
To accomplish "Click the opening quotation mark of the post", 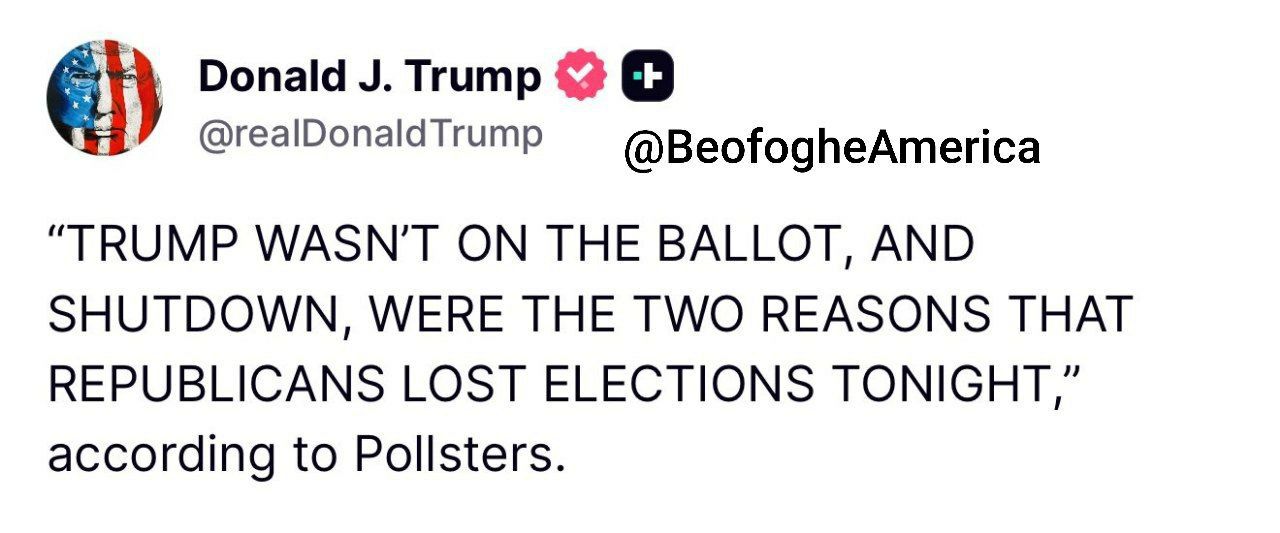I will 59,236.
